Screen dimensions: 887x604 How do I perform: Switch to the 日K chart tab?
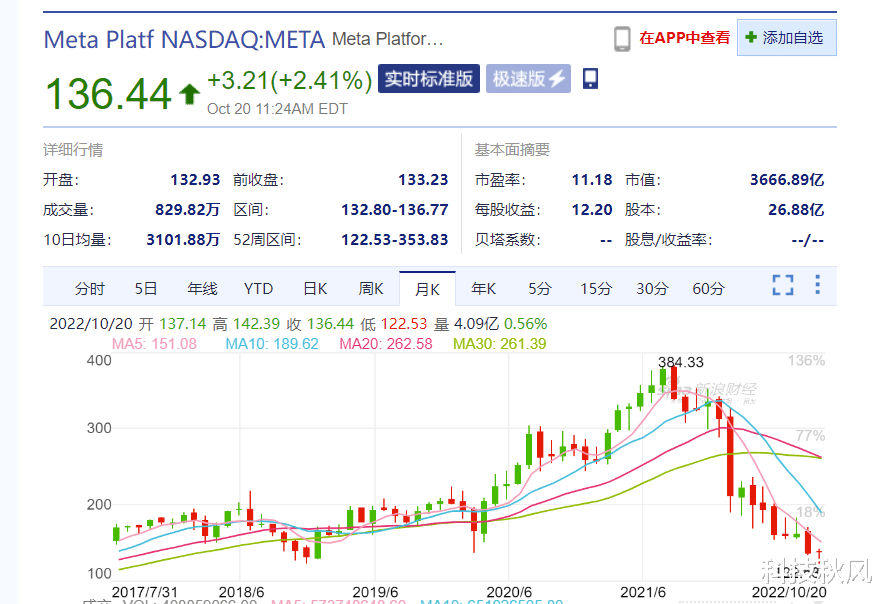pos(315,289)
